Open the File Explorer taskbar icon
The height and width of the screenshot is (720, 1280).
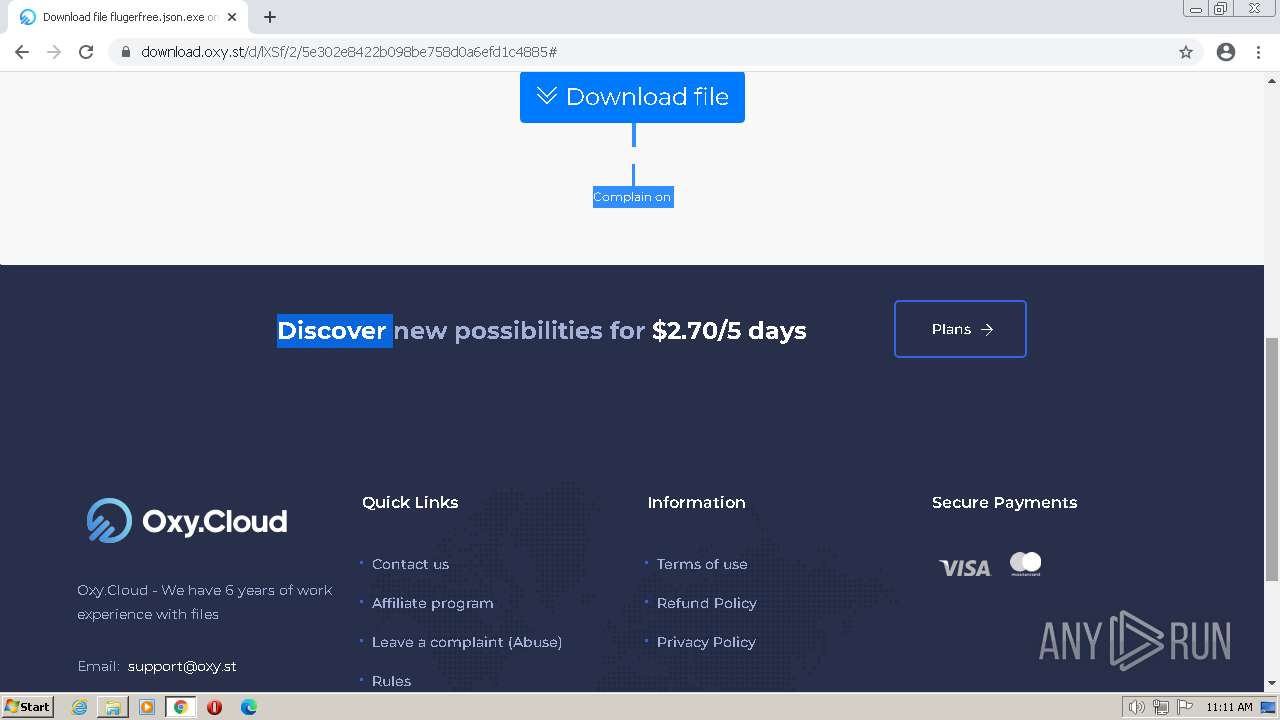[x=113, y=707]
